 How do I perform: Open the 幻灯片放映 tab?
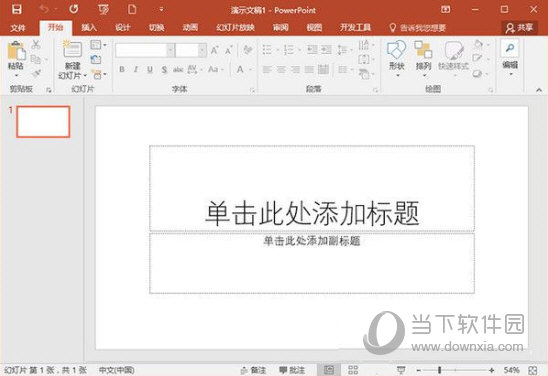tap(235, 28)
